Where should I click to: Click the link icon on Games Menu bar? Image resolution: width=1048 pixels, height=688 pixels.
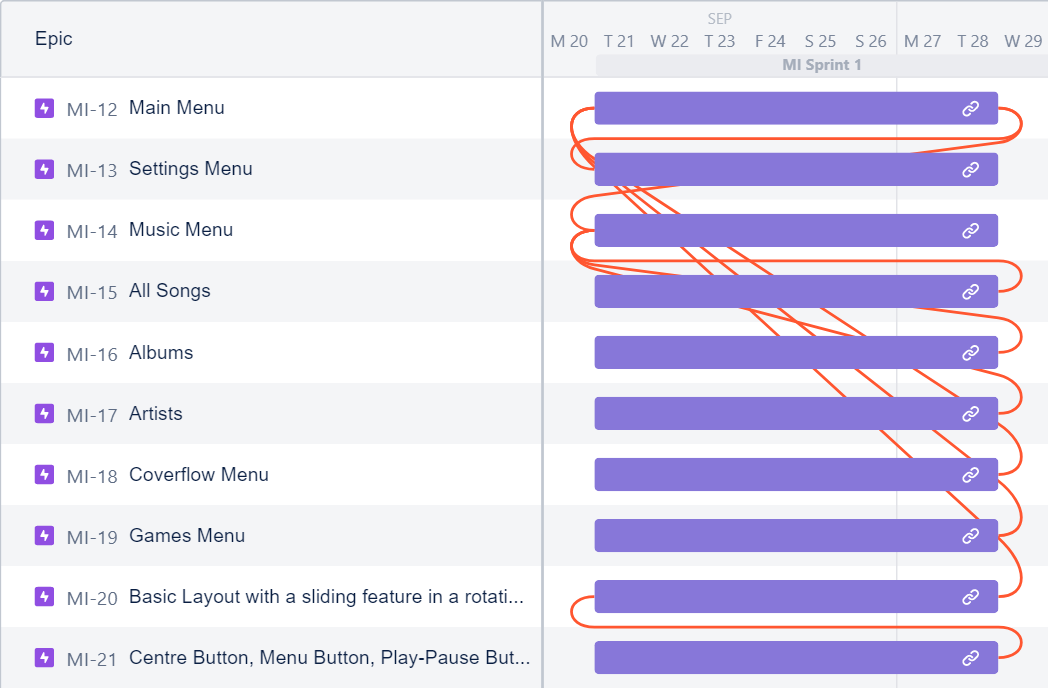970,536
